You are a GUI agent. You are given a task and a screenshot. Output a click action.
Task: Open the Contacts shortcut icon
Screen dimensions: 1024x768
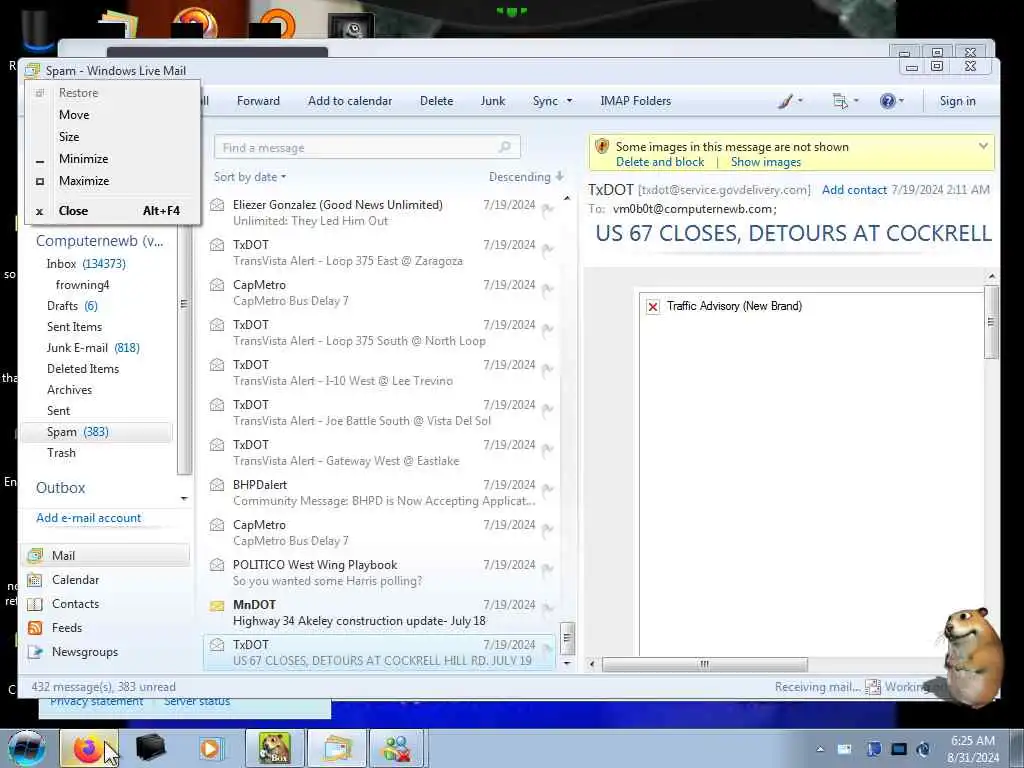[35, 604]
